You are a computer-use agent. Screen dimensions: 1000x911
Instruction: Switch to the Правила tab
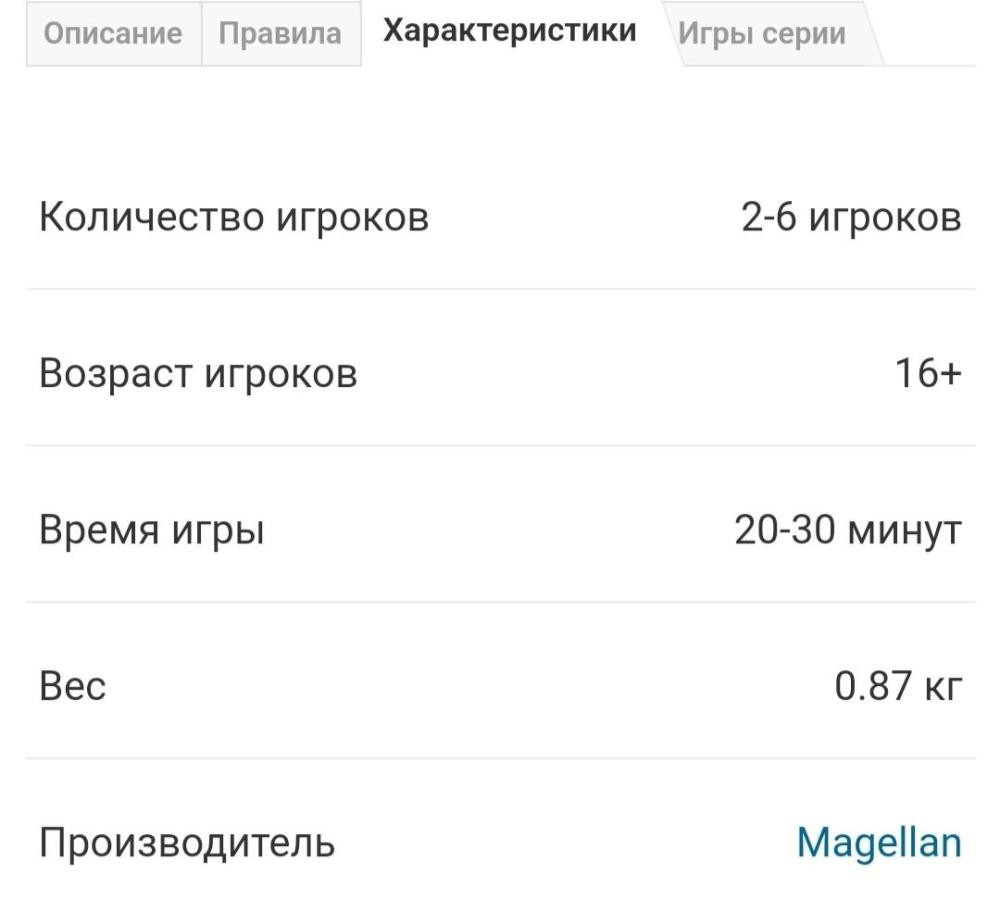point(281,34)
